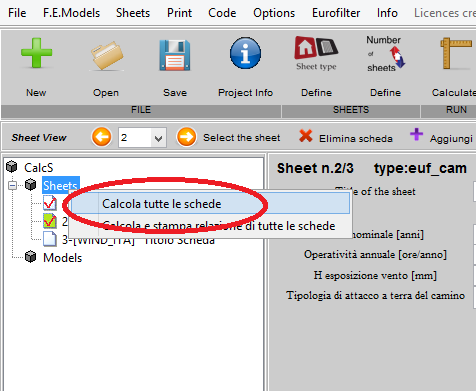Open the Print menu

tap(179, 13)
